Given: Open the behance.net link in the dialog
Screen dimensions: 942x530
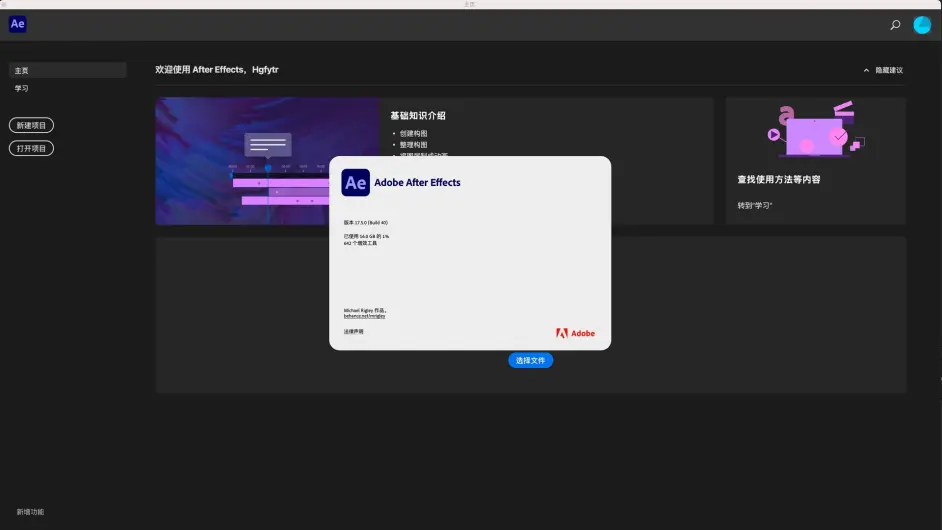Looking at the screenshot, I should click(x=364, y=316).
